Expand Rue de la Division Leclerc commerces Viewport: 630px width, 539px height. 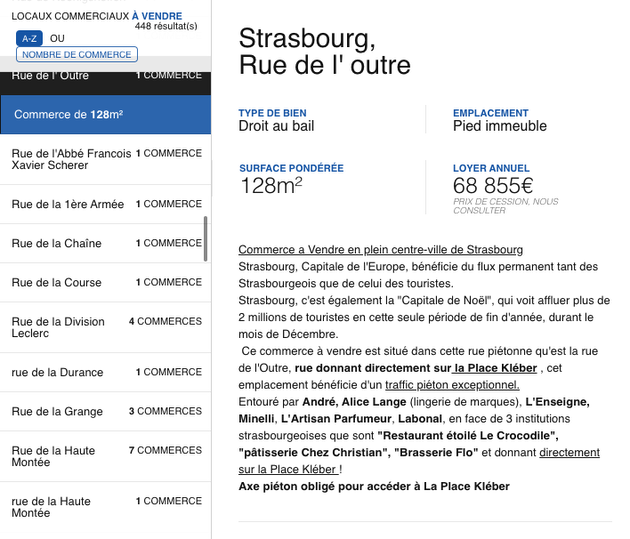point(105,327)
